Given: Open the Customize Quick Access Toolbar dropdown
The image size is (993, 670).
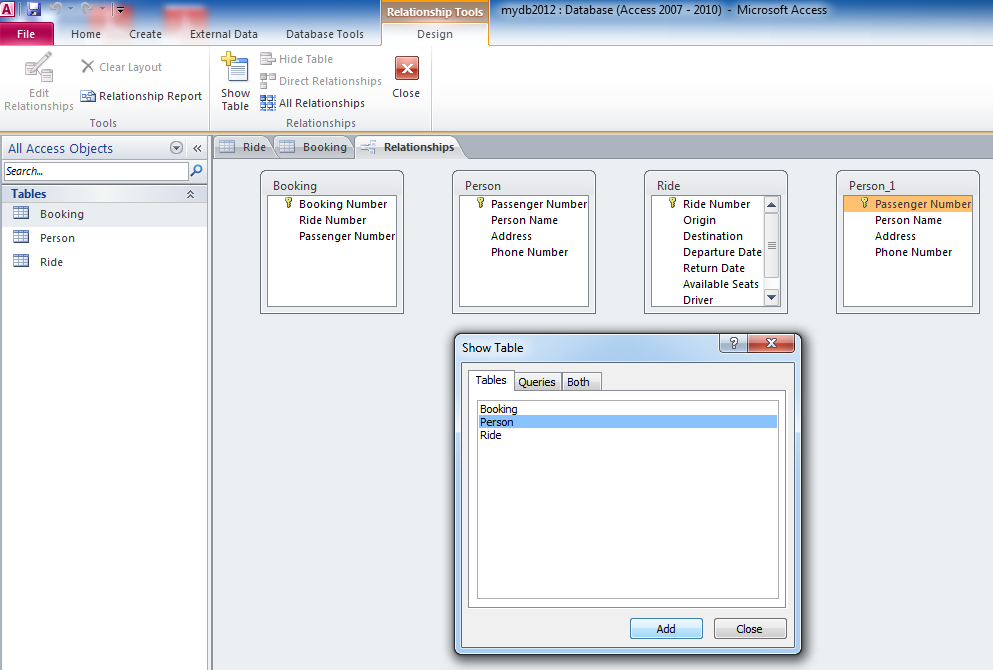Looking at the screenshot, I should pos(120,10).
